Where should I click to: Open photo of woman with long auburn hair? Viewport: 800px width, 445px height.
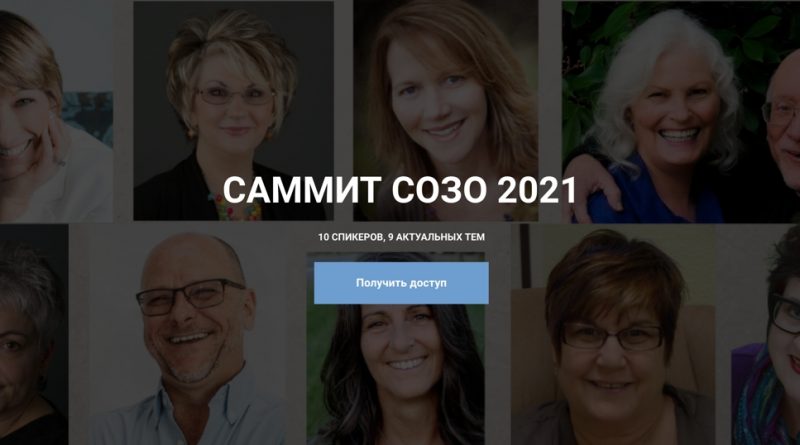tap(445, 111)
